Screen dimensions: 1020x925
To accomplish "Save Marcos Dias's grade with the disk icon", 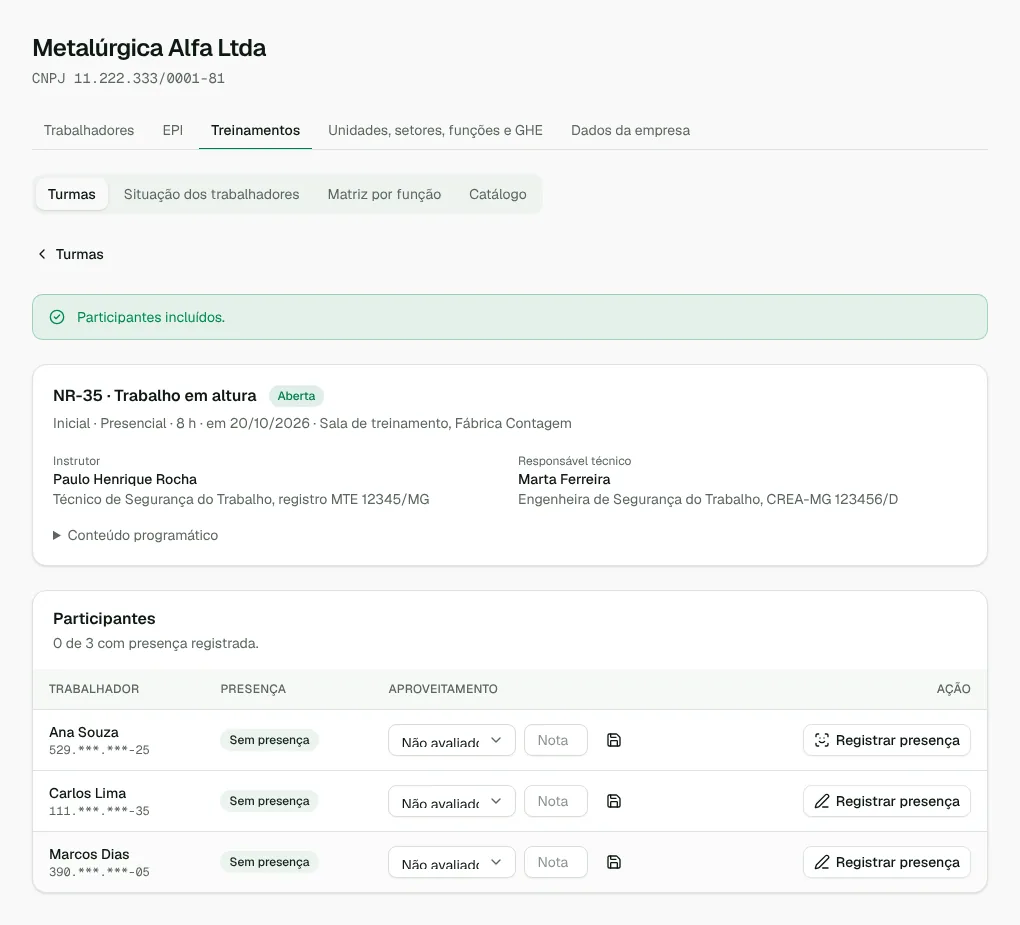I will [613, 863].
